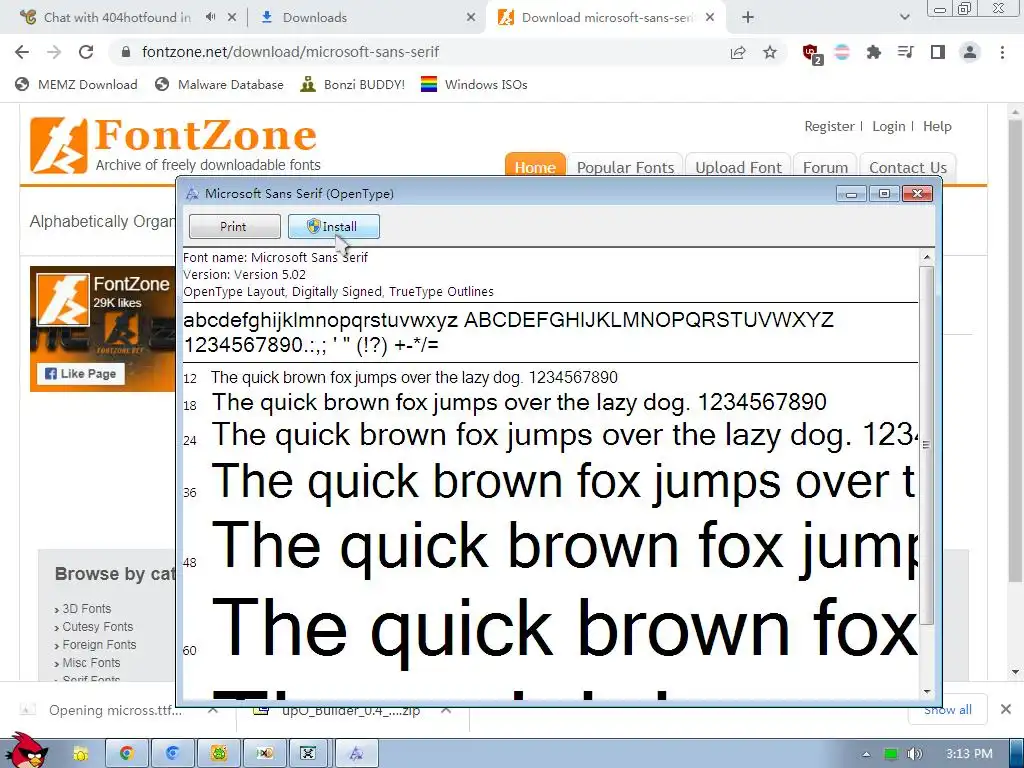Open the Misc Fonts category
Screen dimensions: 1024x768
point(91,663)
